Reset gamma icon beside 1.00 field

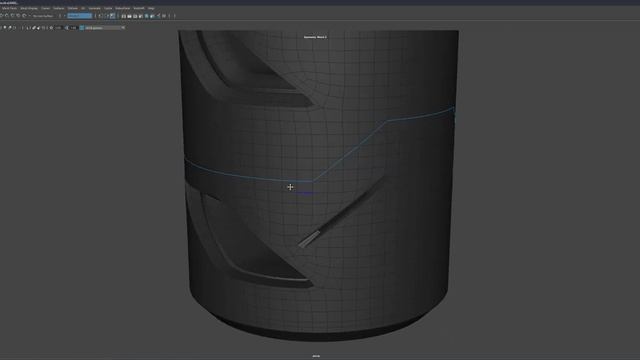pyautogui.click(x=67, y=28)
